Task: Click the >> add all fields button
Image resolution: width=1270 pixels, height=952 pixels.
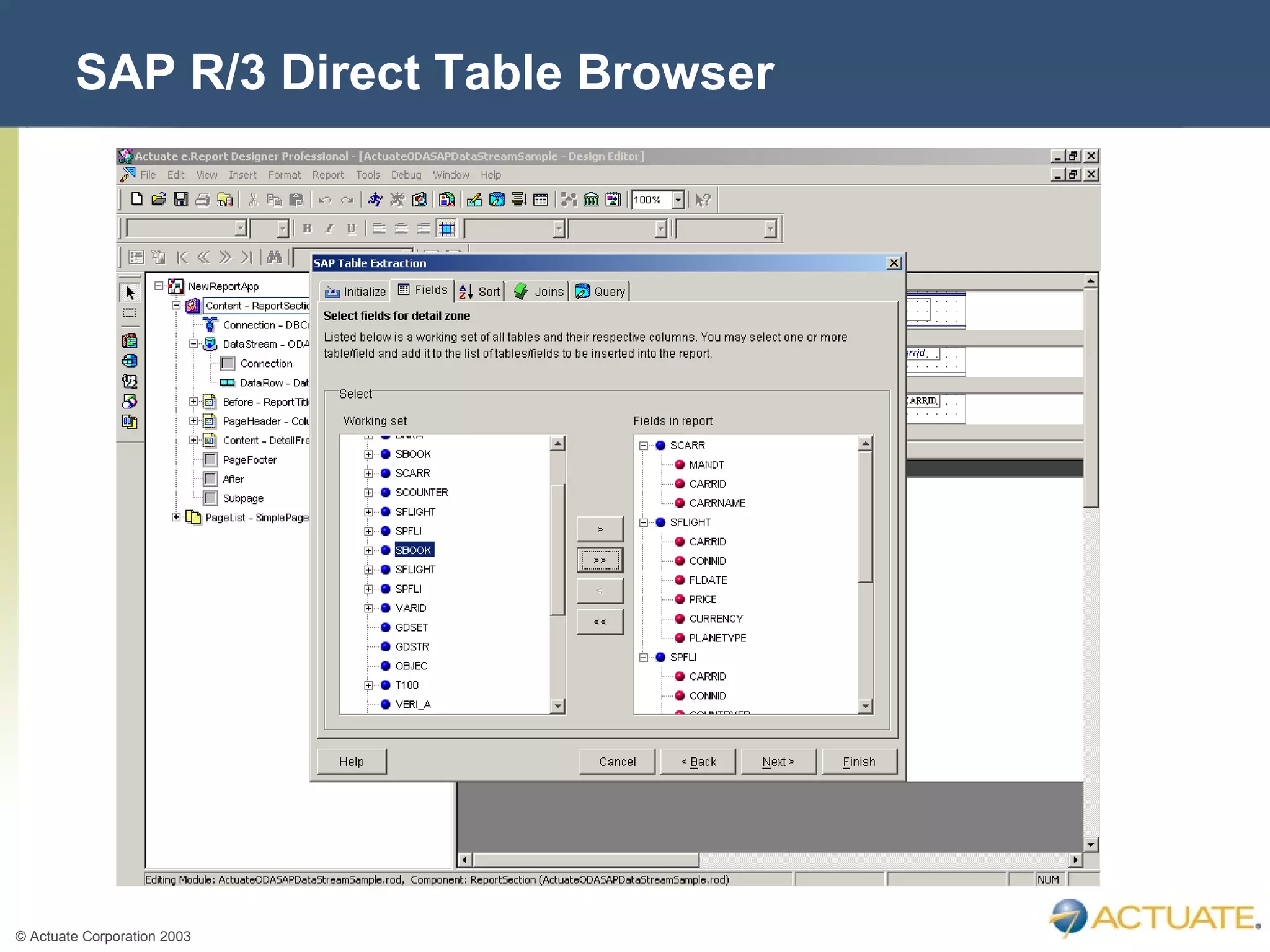Action: pos(600,560)
